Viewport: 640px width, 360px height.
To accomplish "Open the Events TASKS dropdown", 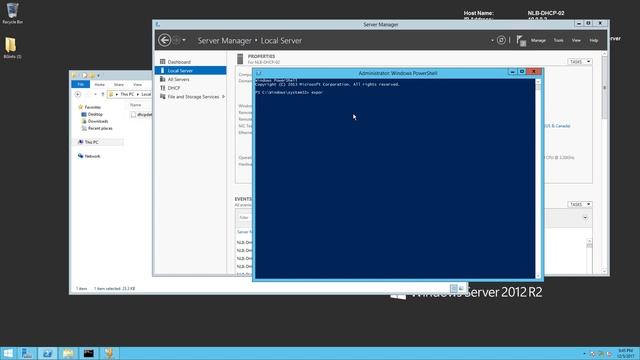I will pyautogui.click(x=580, y=204).
